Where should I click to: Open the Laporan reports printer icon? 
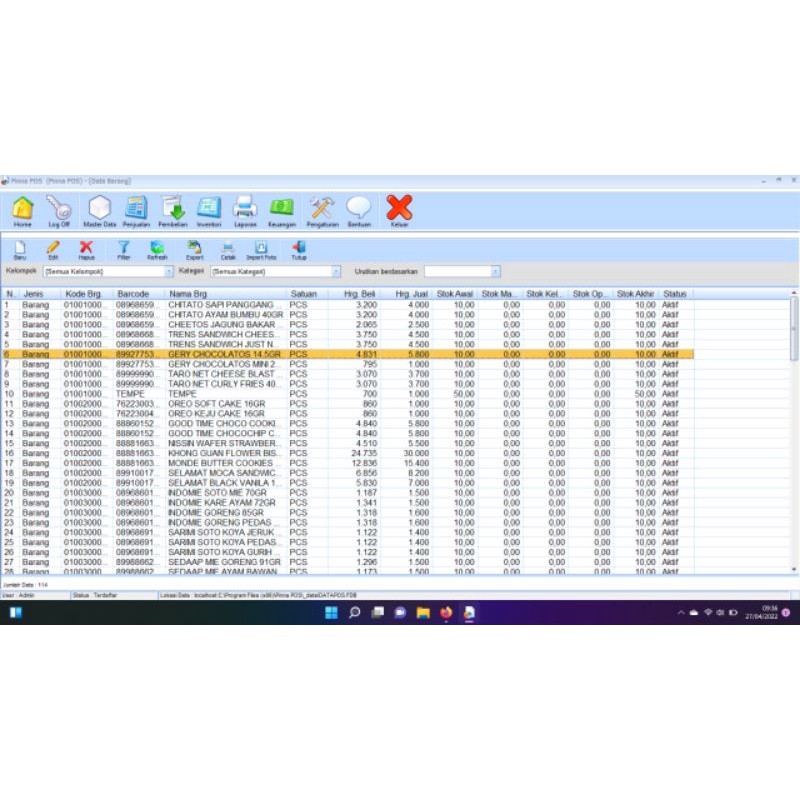(x=245, y=211)
